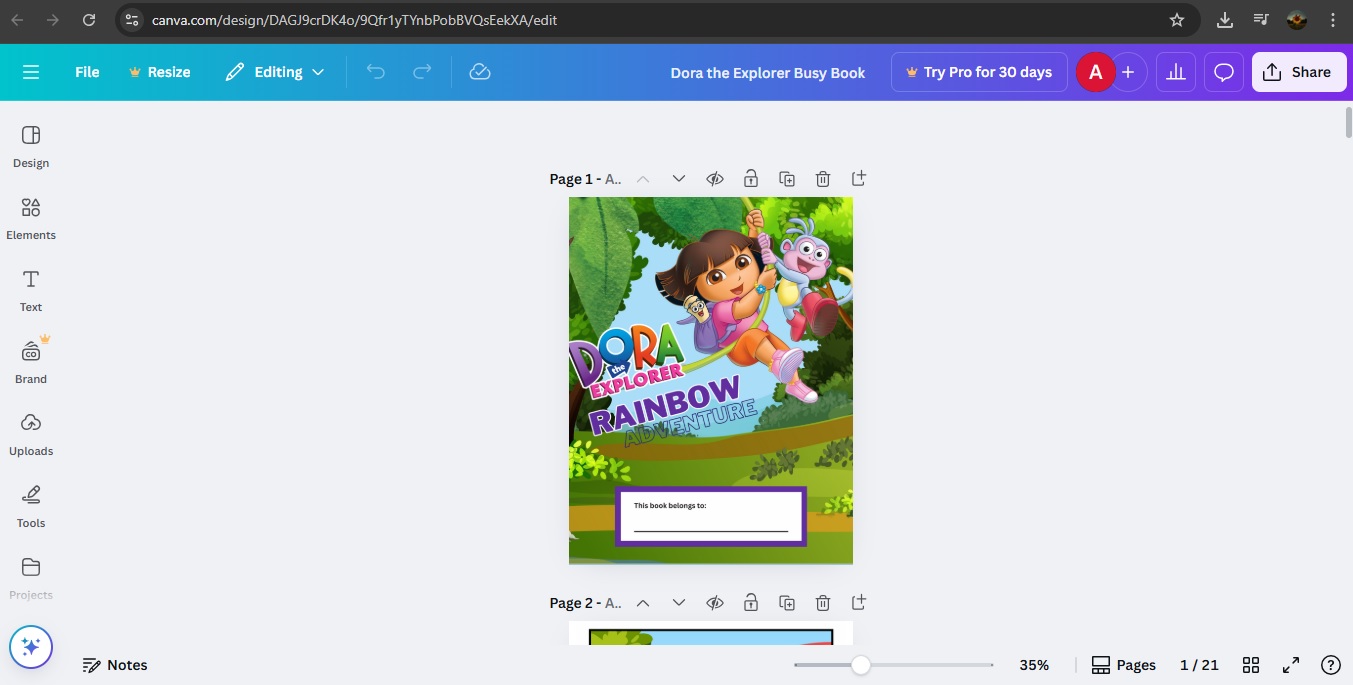1353x685 pixels.
Task: Lock Page 1 with the padlock icon
Action: click(750, 179)
